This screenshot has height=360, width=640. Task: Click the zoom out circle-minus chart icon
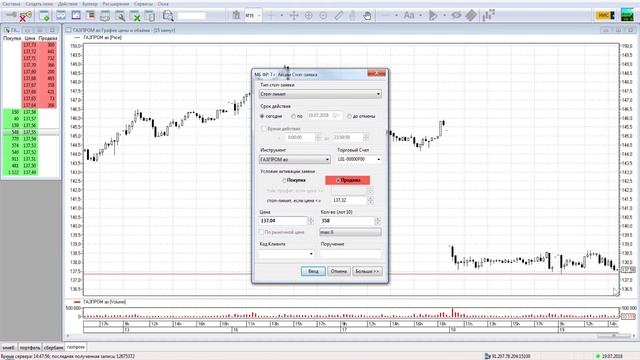click(x=323, y=16)
